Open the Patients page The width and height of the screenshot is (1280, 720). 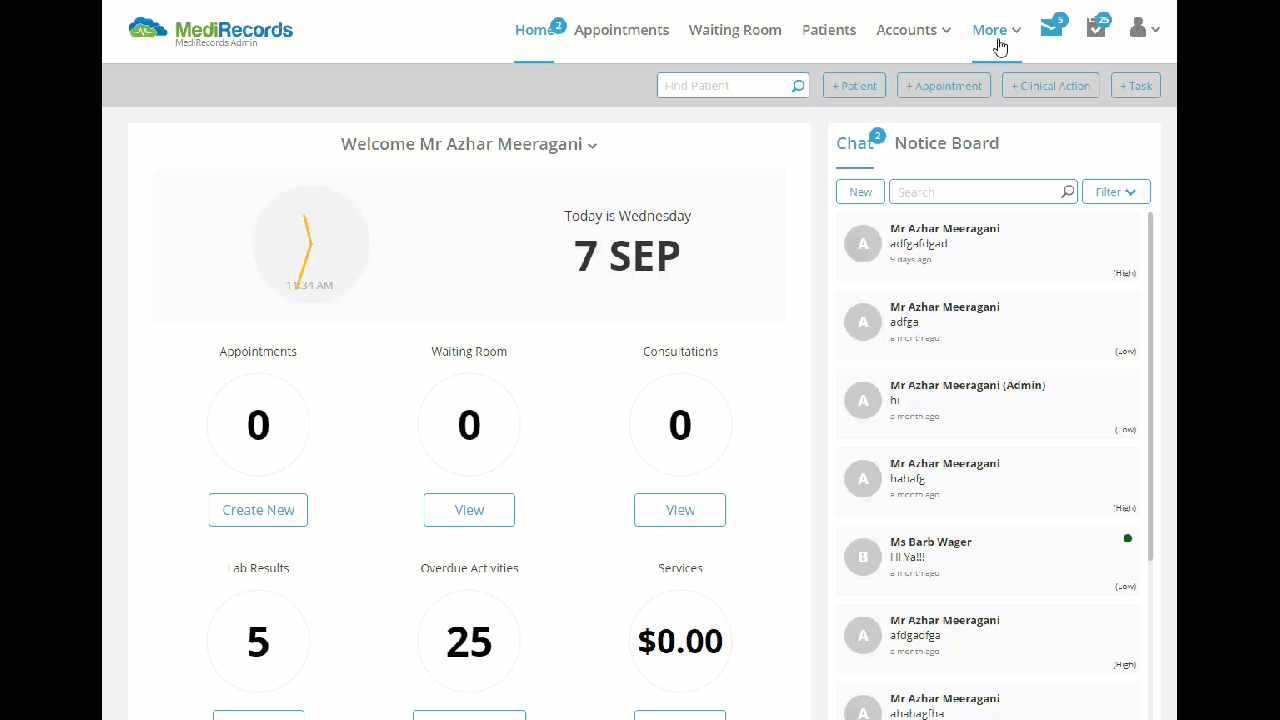(829, 30)
